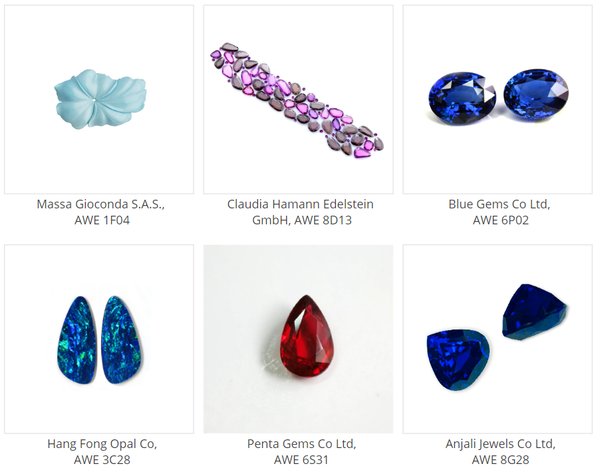The image size is (600, 472).
Task: Click the right opal doublet stone
Action: (121, 340)
